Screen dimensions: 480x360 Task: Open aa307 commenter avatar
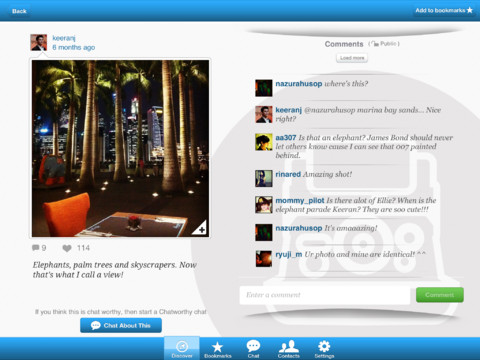[264, 142]
